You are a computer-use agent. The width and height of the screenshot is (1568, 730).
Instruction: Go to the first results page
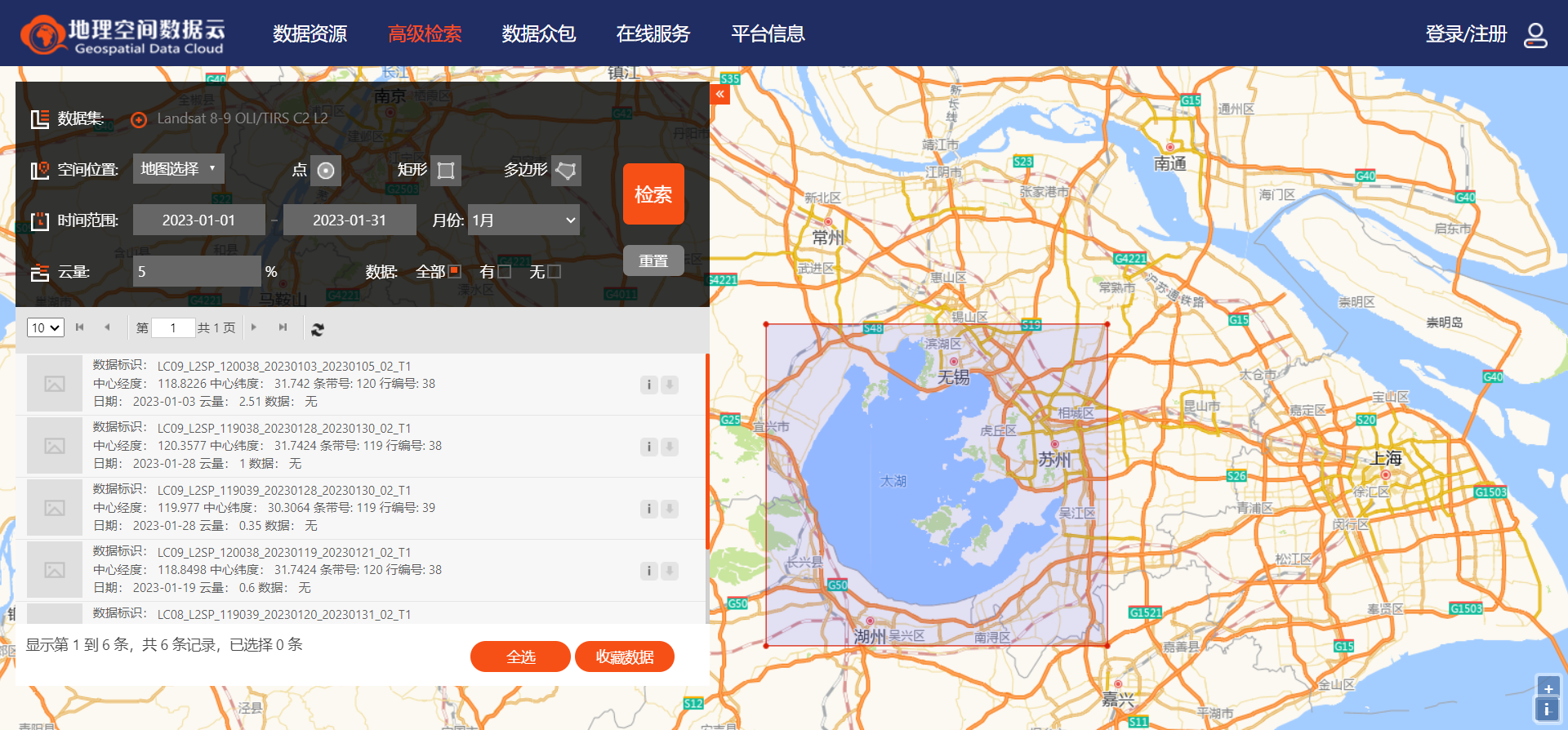pos(79,327)
